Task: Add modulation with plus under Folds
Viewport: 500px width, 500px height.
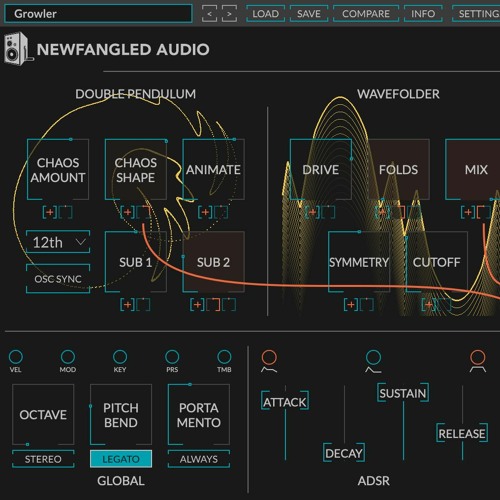Action: point(382,212)
